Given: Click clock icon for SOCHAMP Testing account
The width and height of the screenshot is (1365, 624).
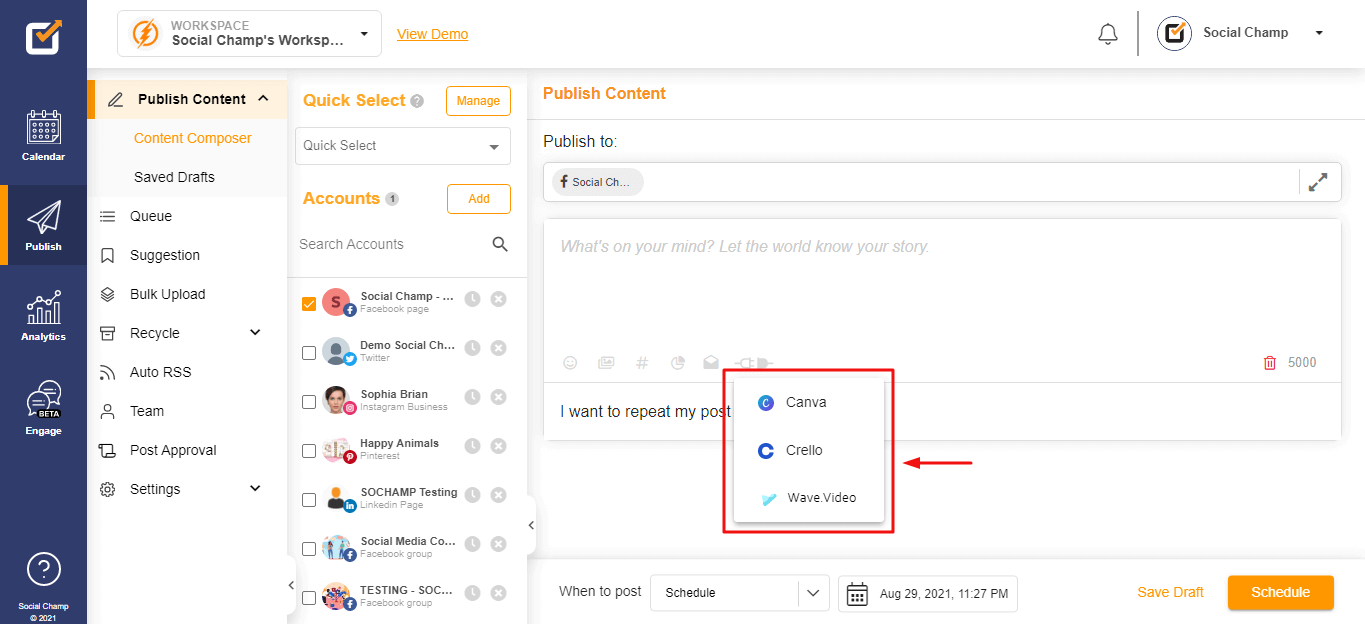Looking at the screenshot, I should (472, 495).
